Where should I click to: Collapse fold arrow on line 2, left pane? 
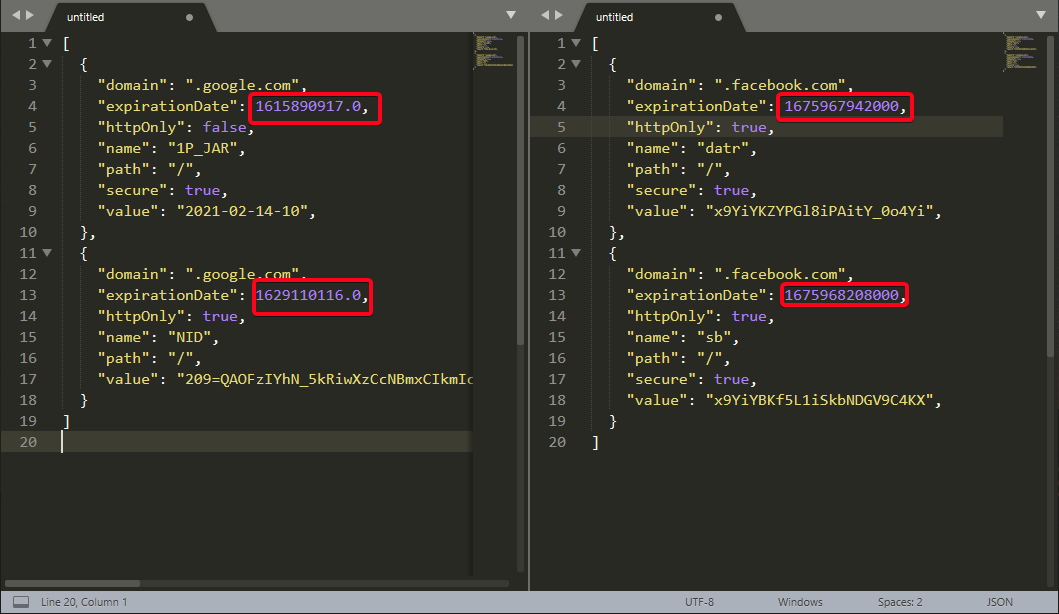(x=47, y=64)
